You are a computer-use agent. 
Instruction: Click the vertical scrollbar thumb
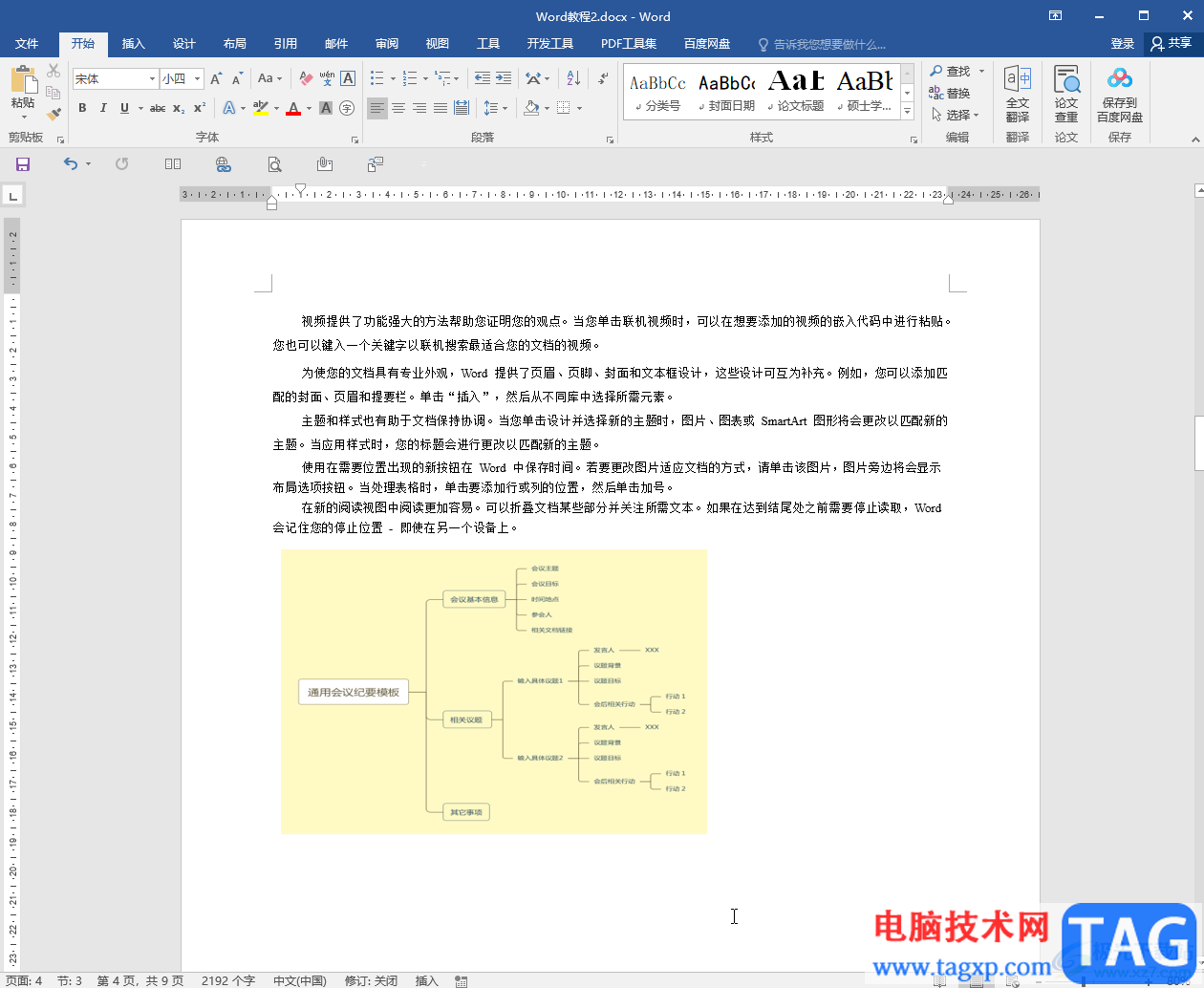click(1199, 443)
